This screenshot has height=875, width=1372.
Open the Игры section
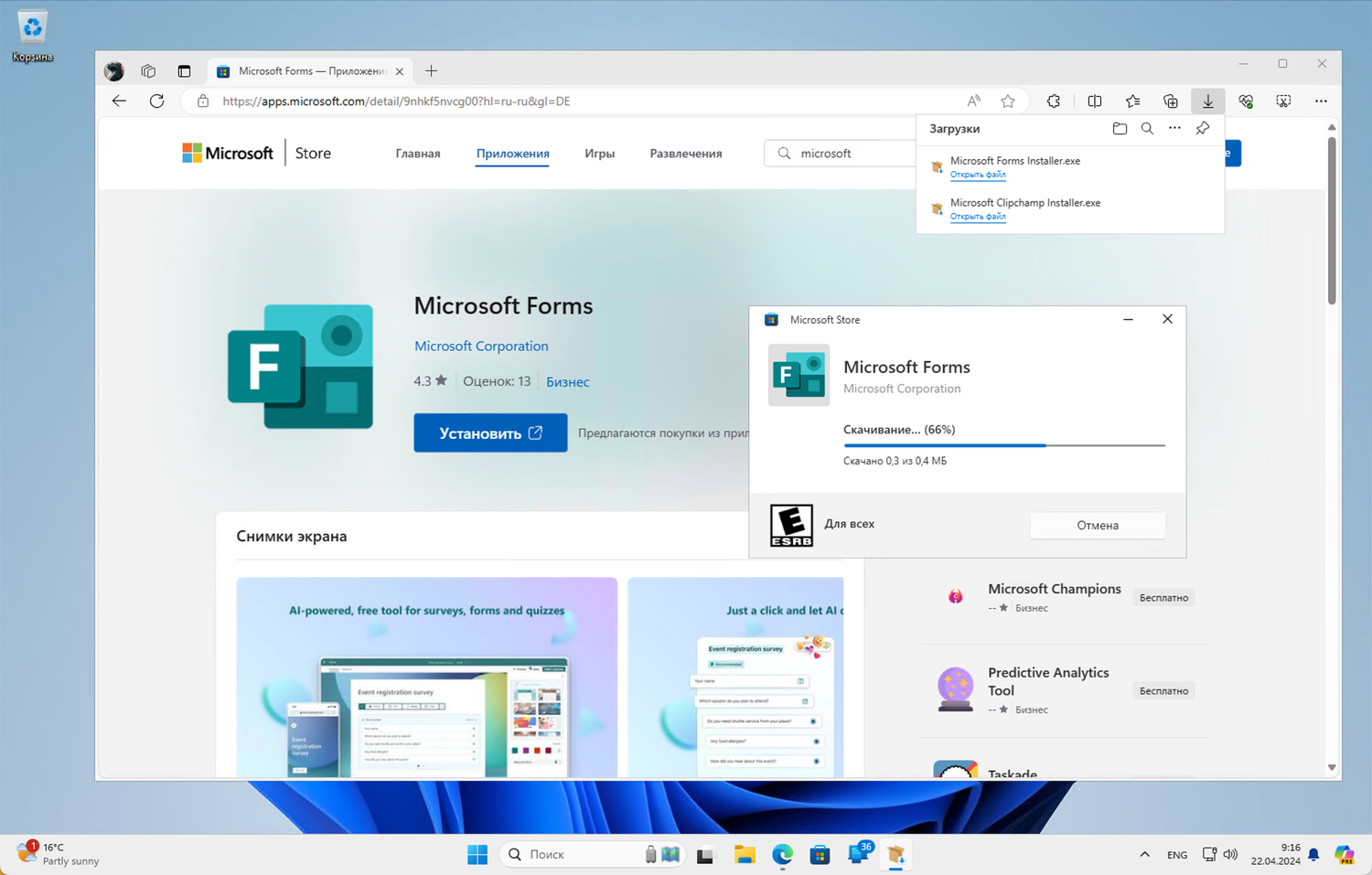pos(600,154)
